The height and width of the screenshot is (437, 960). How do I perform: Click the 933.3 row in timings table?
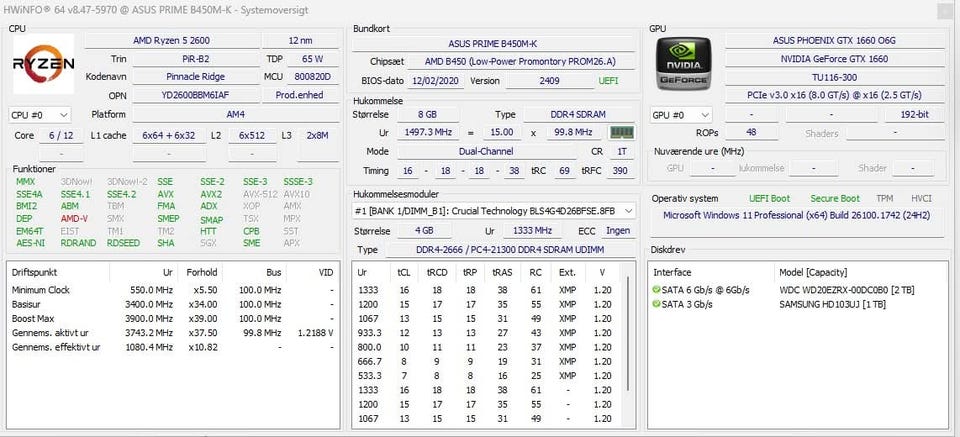pos(488,332)
